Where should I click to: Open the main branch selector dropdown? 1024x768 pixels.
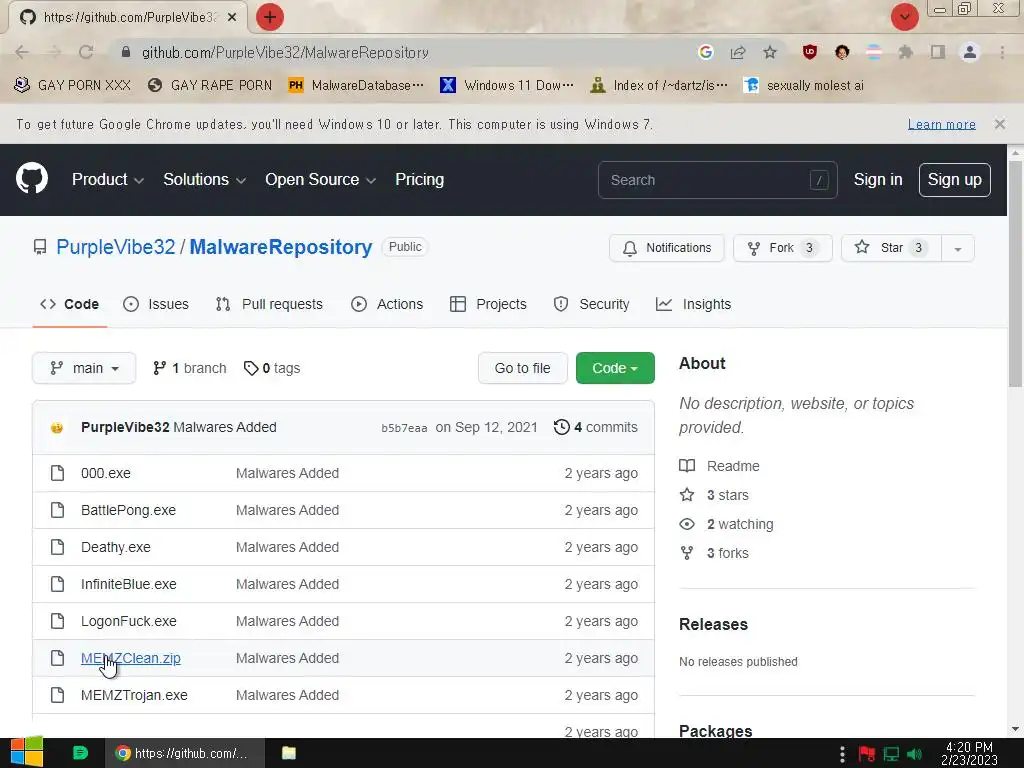click(84, 368)
